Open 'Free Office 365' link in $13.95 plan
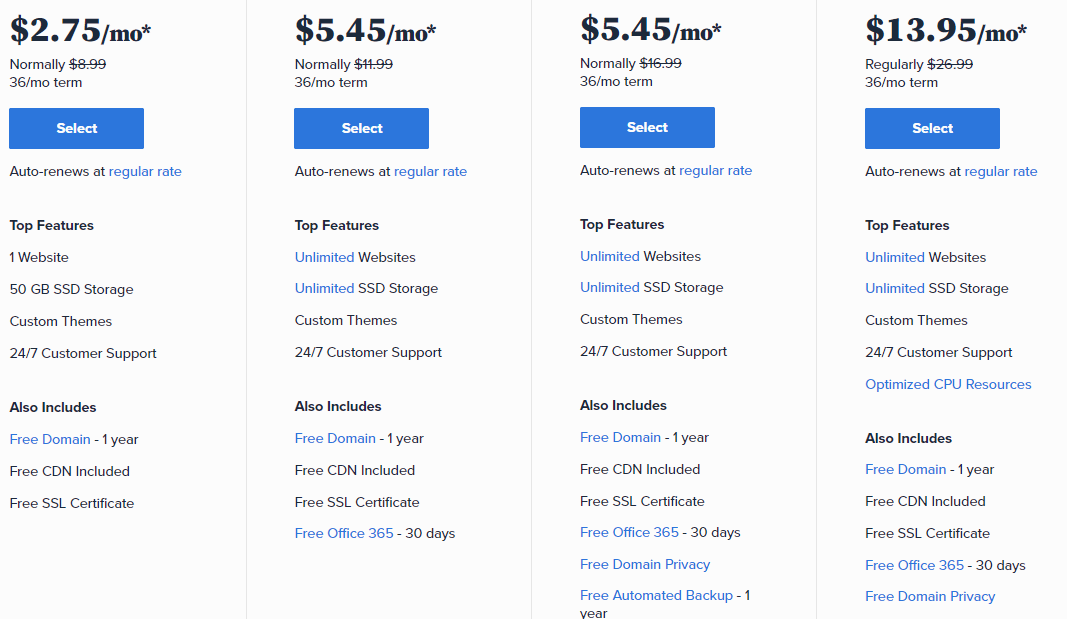The image size is (1067, 619). (914, 566)
